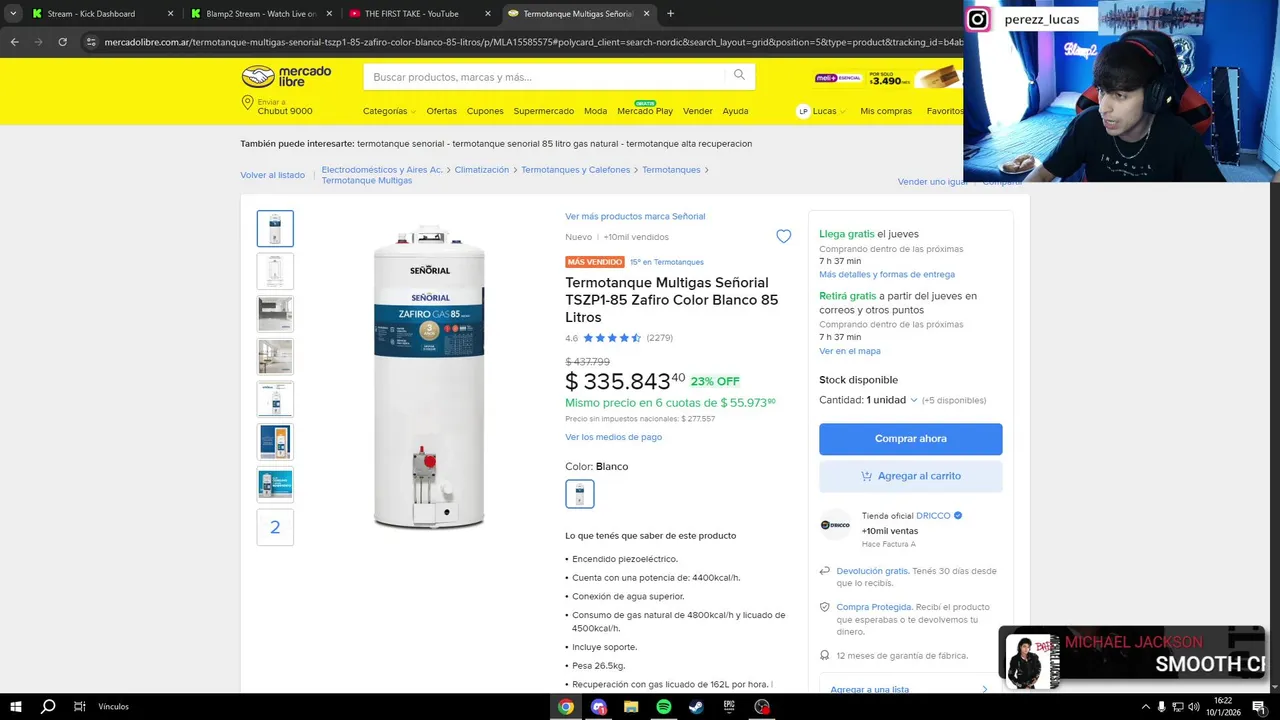
Task: Click the main water heater product image
Action: tap(429, 377)
